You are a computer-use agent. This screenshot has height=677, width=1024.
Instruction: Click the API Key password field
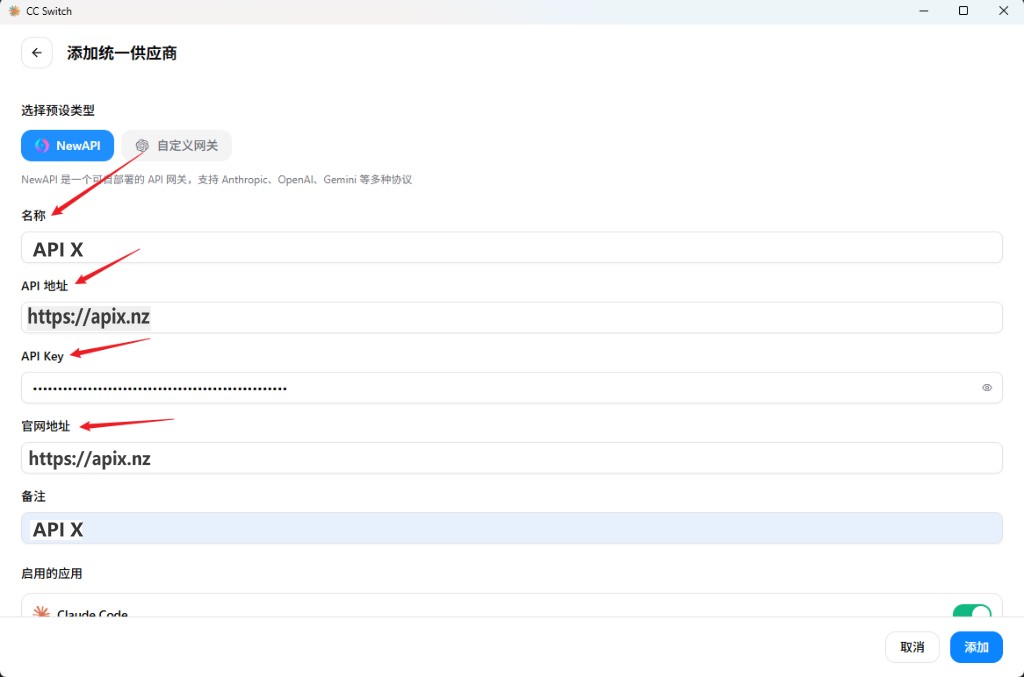(511, 388)
